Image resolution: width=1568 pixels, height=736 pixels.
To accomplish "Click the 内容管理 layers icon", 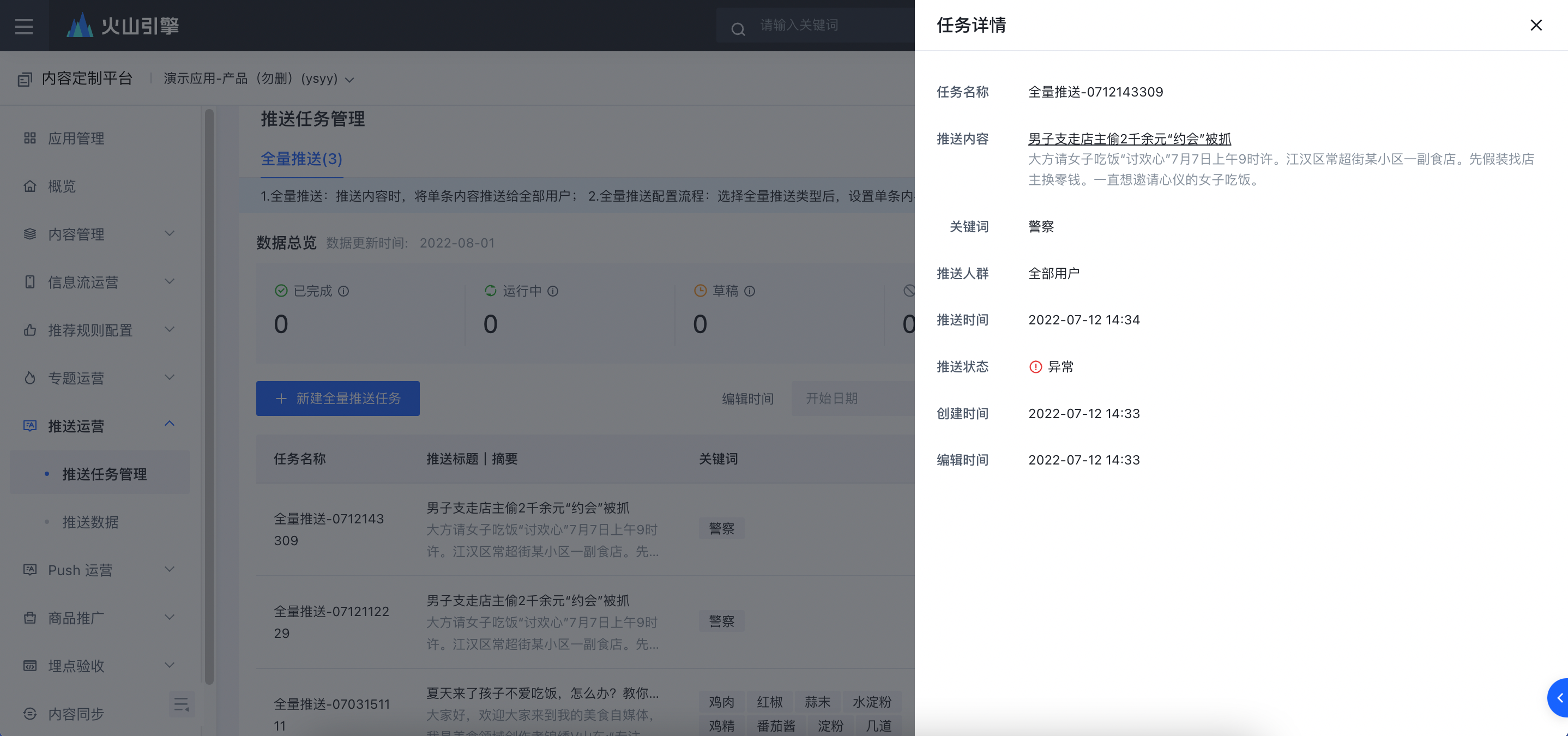I will pos(30,234).
